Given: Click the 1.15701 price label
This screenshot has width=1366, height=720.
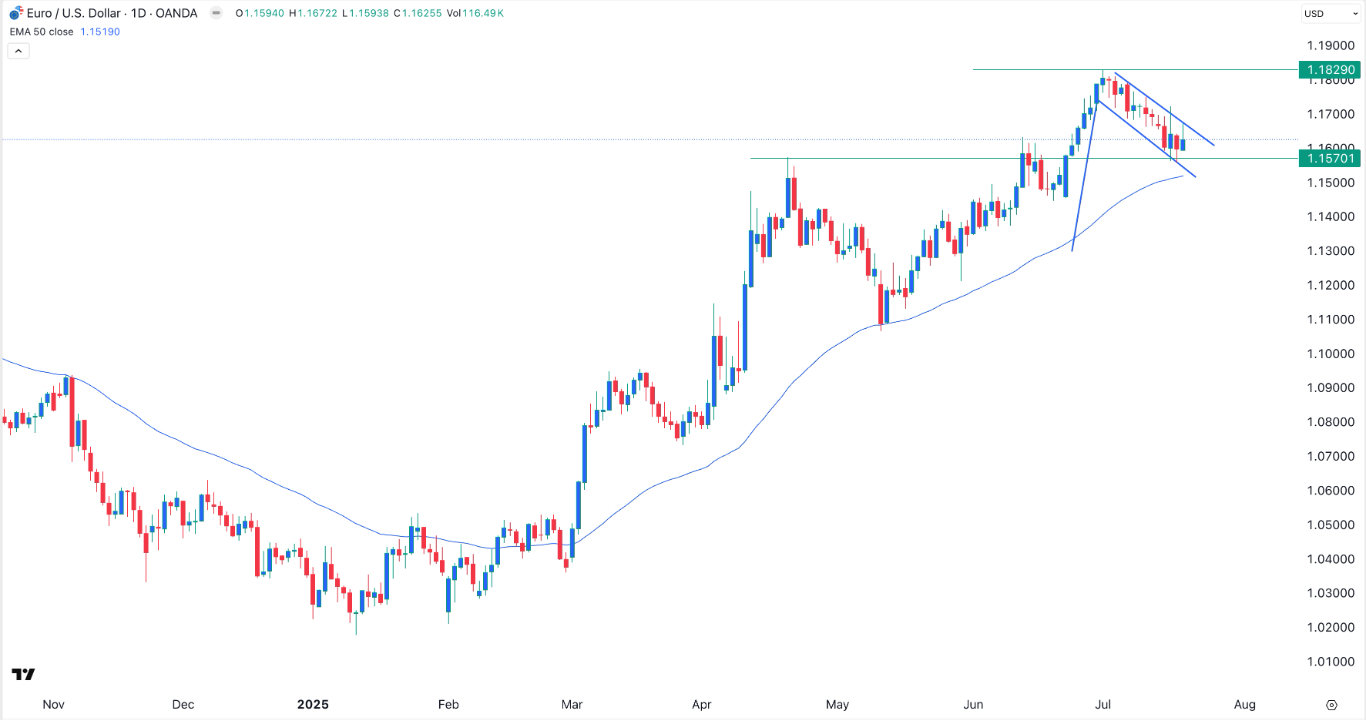Looking at the screenshot, I should point(1328,158).
